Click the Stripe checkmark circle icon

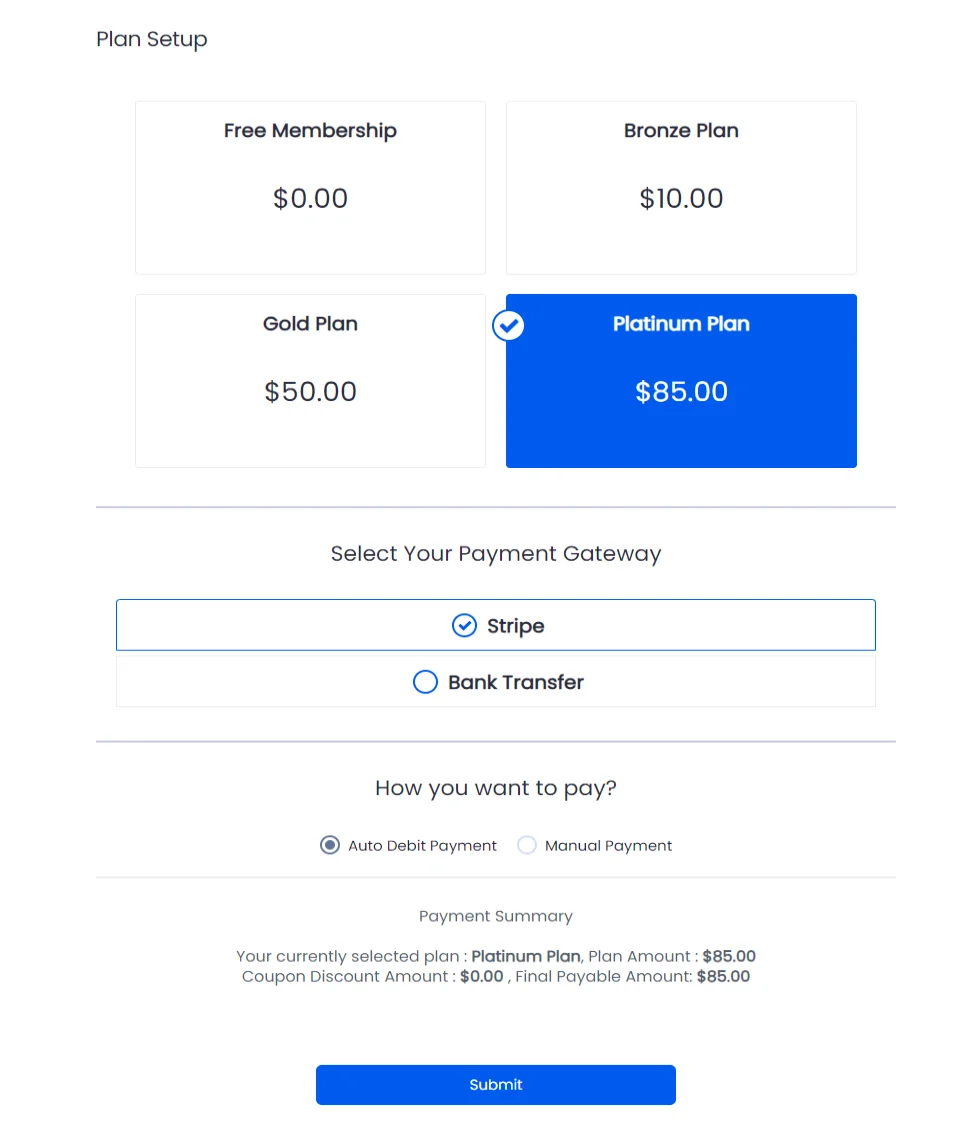click(464, 625)
